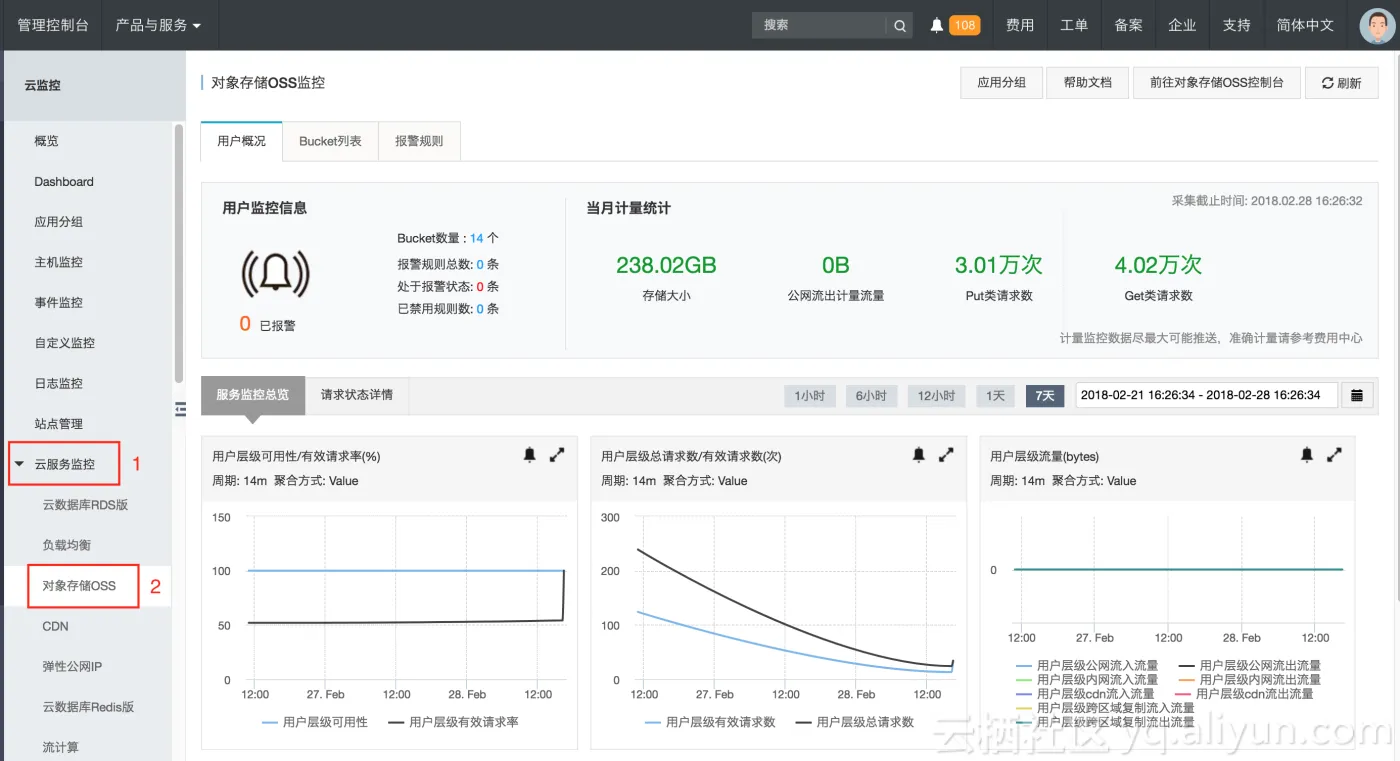Click the sidebar vertical scrollbar

point(179,253)
